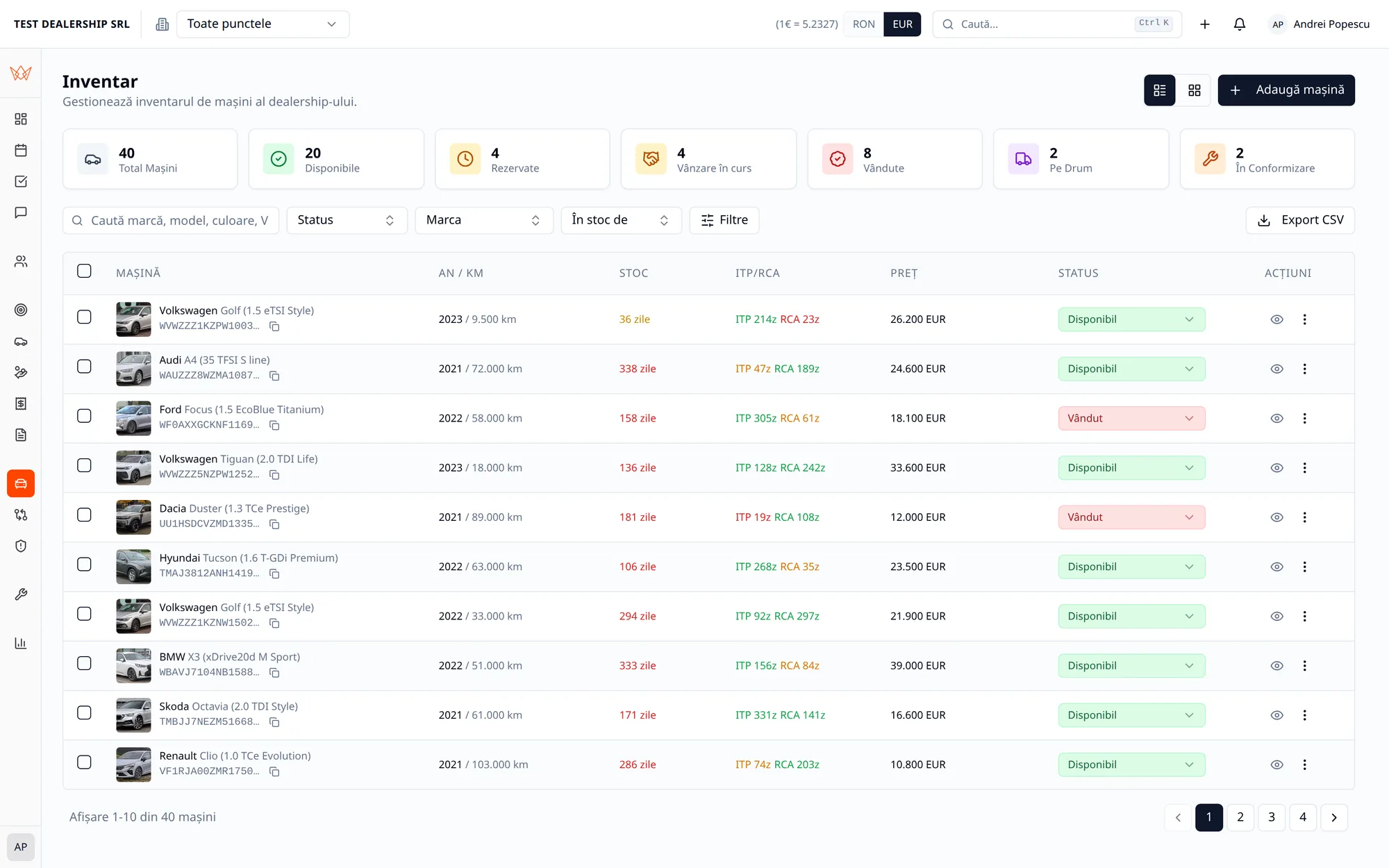1389x868 pixels.
Task: Switch currency to EUR
Action: pyautogui.click(x=902, y=24)
